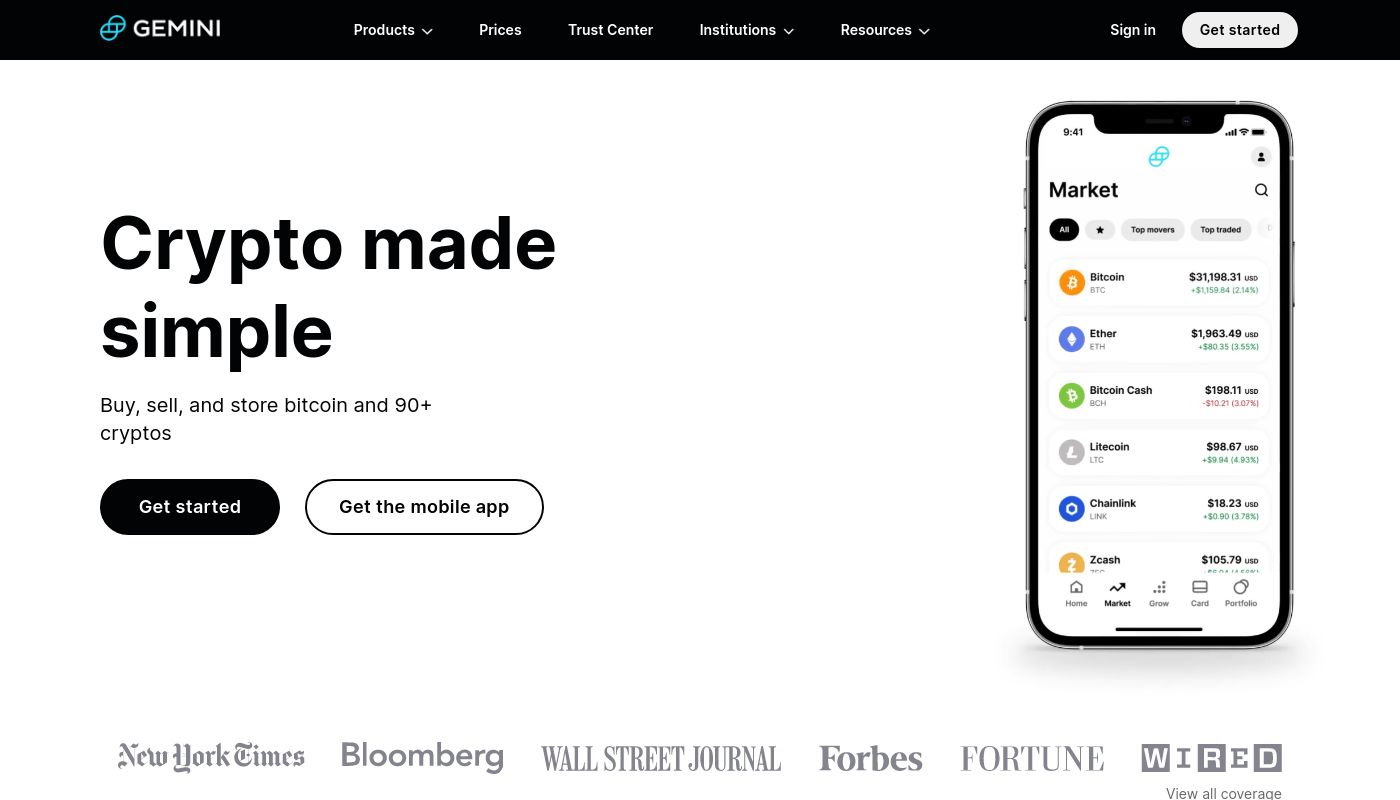Select the Top traded filter chip

pyautogui.click(x=1221, y=230)
